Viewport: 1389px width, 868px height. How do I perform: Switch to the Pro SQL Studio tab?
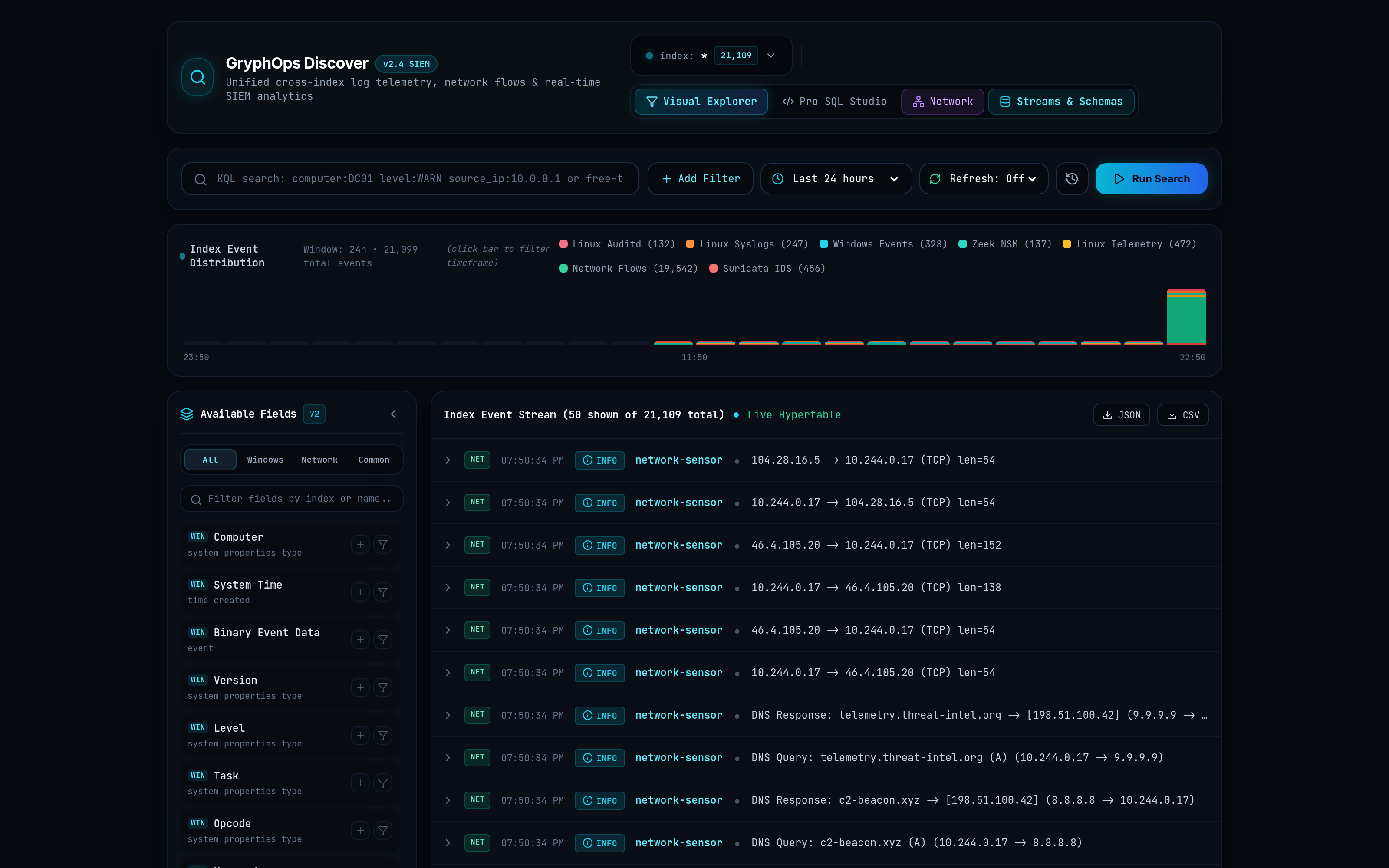(x=835, y=102)
